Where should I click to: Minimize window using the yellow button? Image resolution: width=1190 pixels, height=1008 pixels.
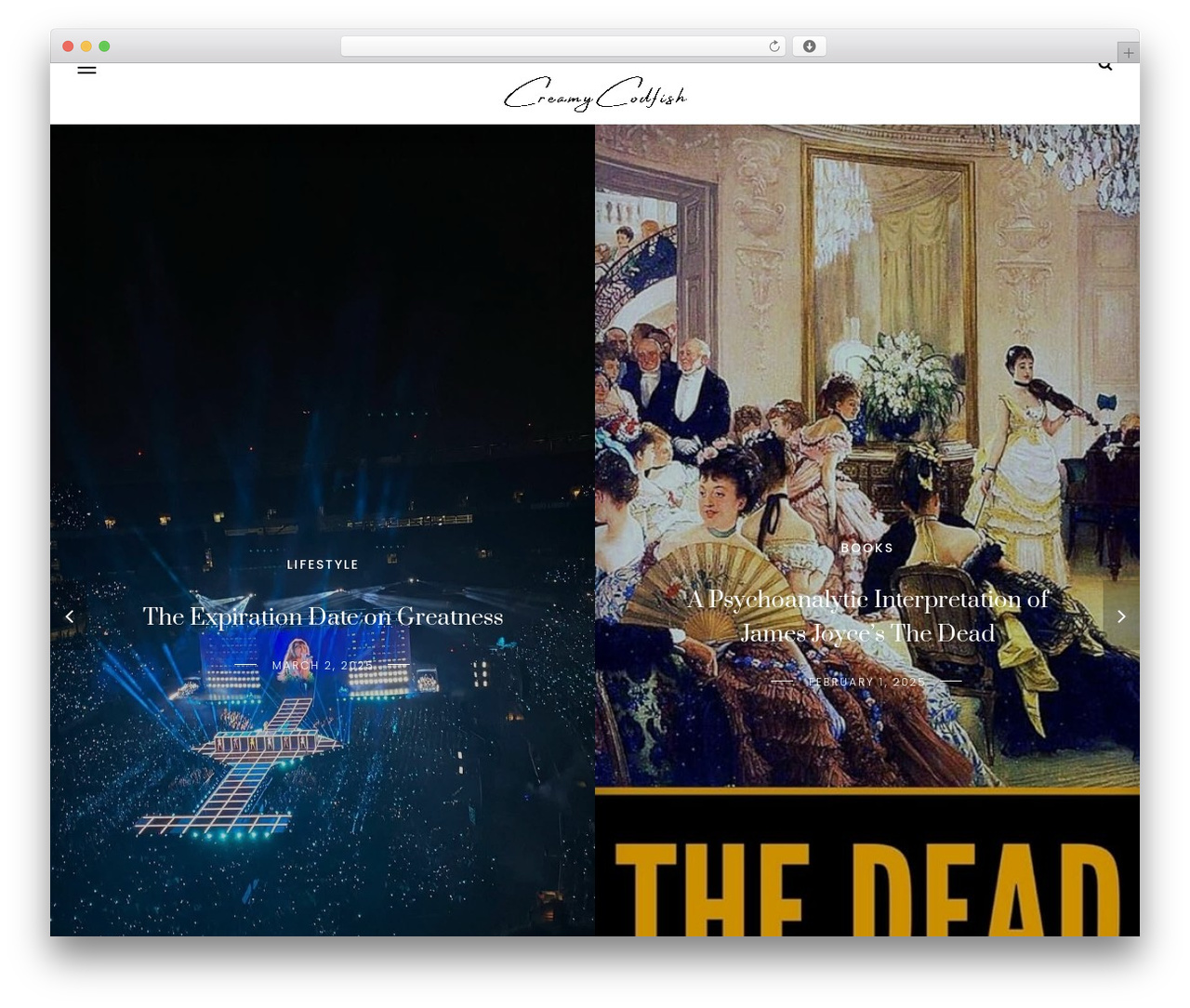tap(86, 46)
